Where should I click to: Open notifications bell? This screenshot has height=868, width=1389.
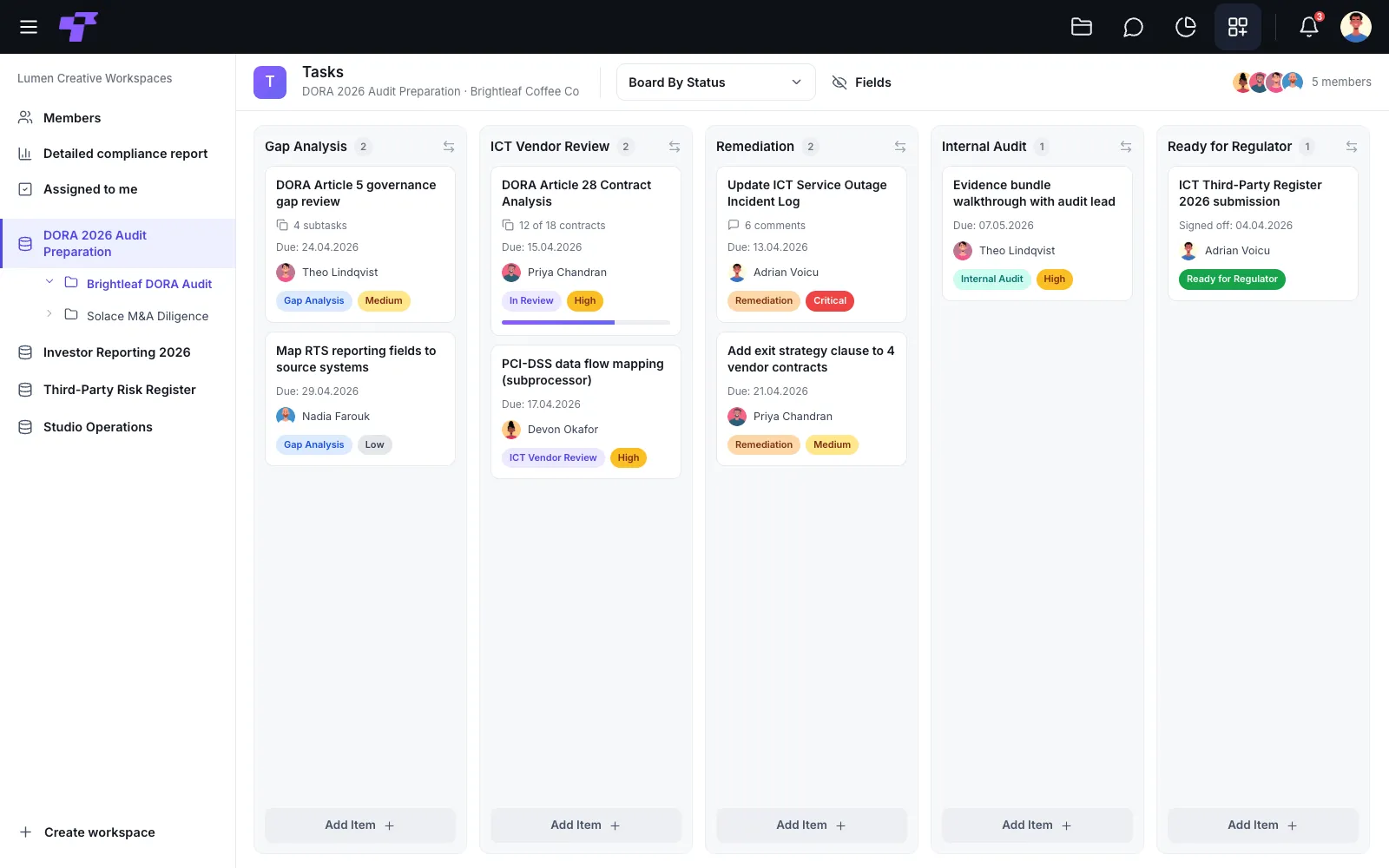coord(1309,27)
